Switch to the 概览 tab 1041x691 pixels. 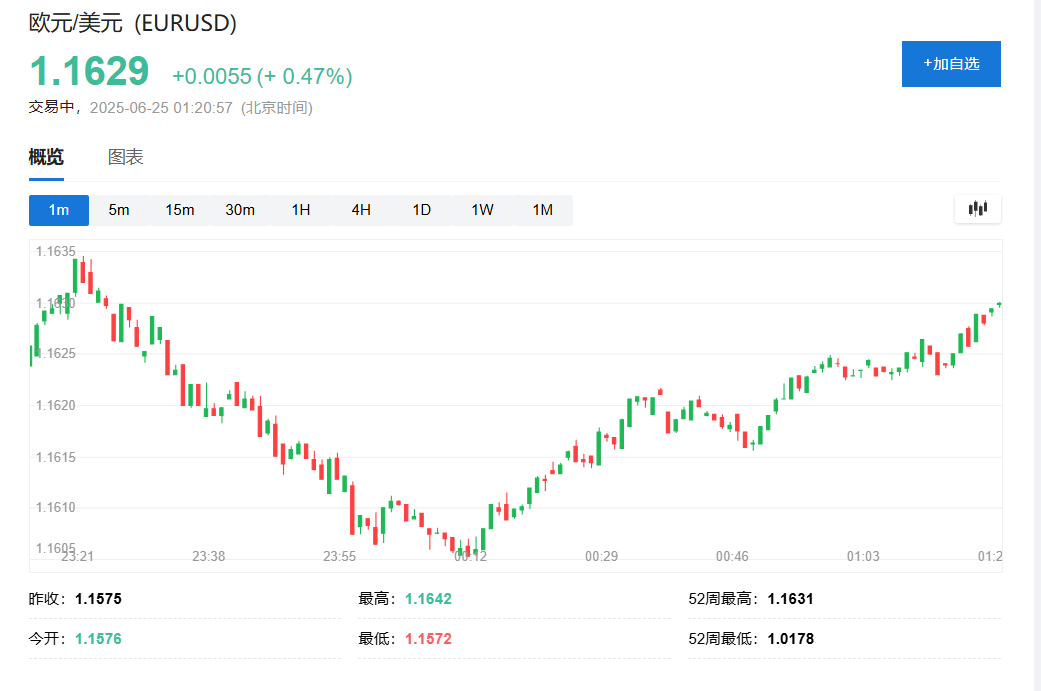46,157
